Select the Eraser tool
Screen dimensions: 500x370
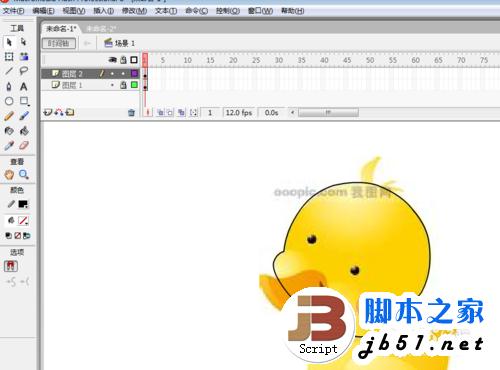point(24,146)
